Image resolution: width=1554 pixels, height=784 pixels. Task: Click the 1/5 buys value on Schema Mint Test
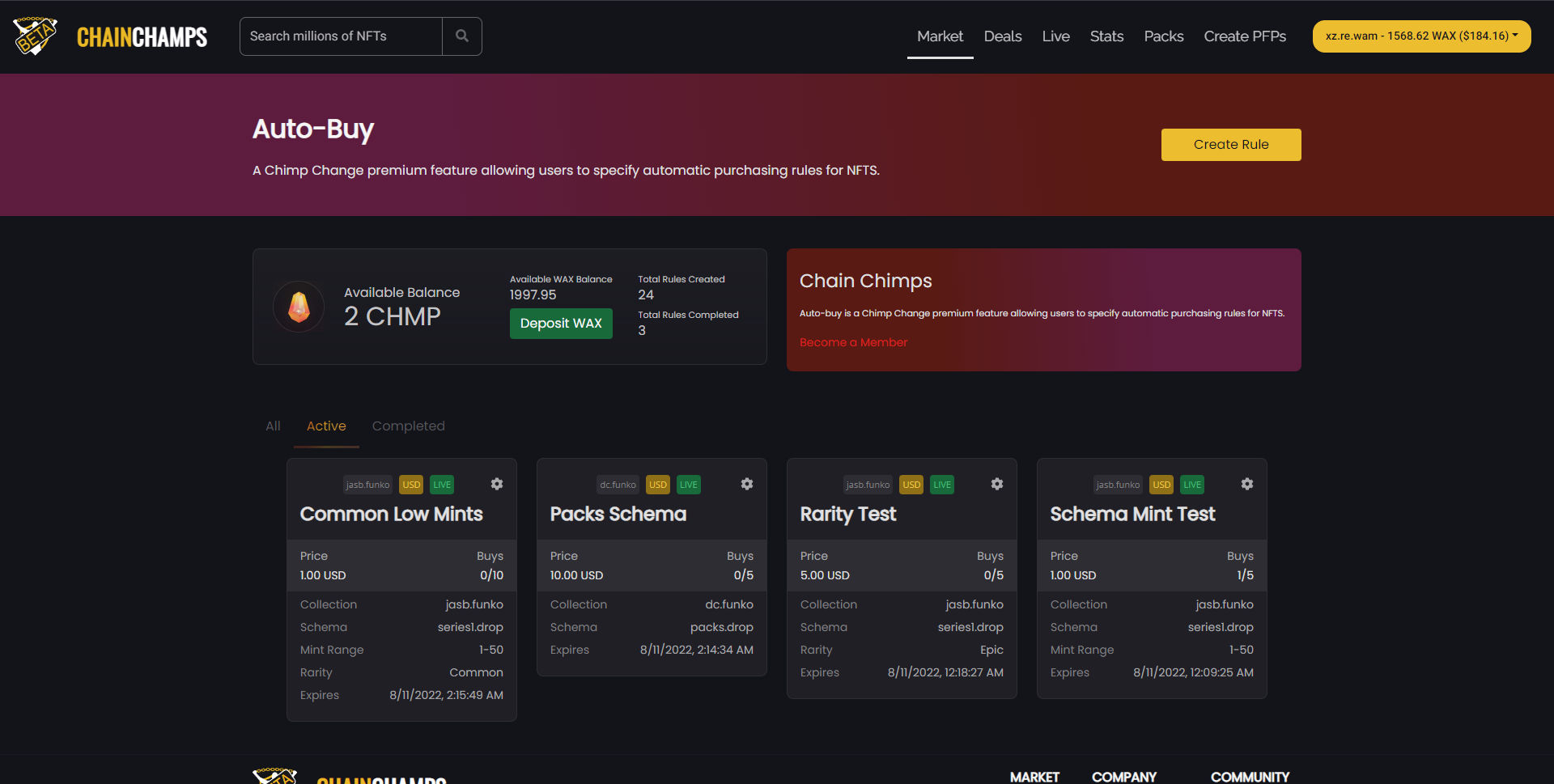point(1245,575)
